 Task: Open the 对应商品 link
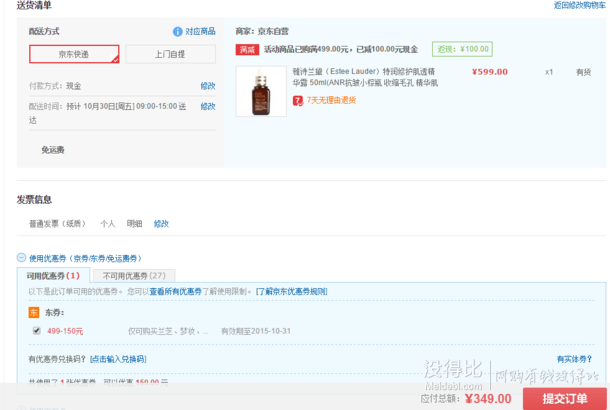200,32
